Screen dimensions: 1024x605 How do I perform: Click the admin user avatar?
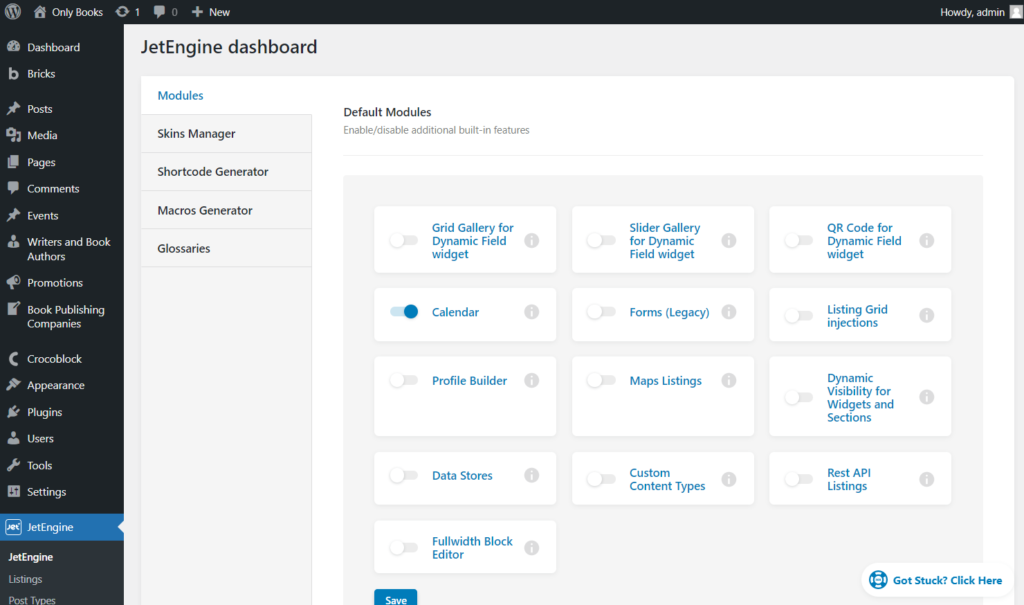tap(1016, 12)
